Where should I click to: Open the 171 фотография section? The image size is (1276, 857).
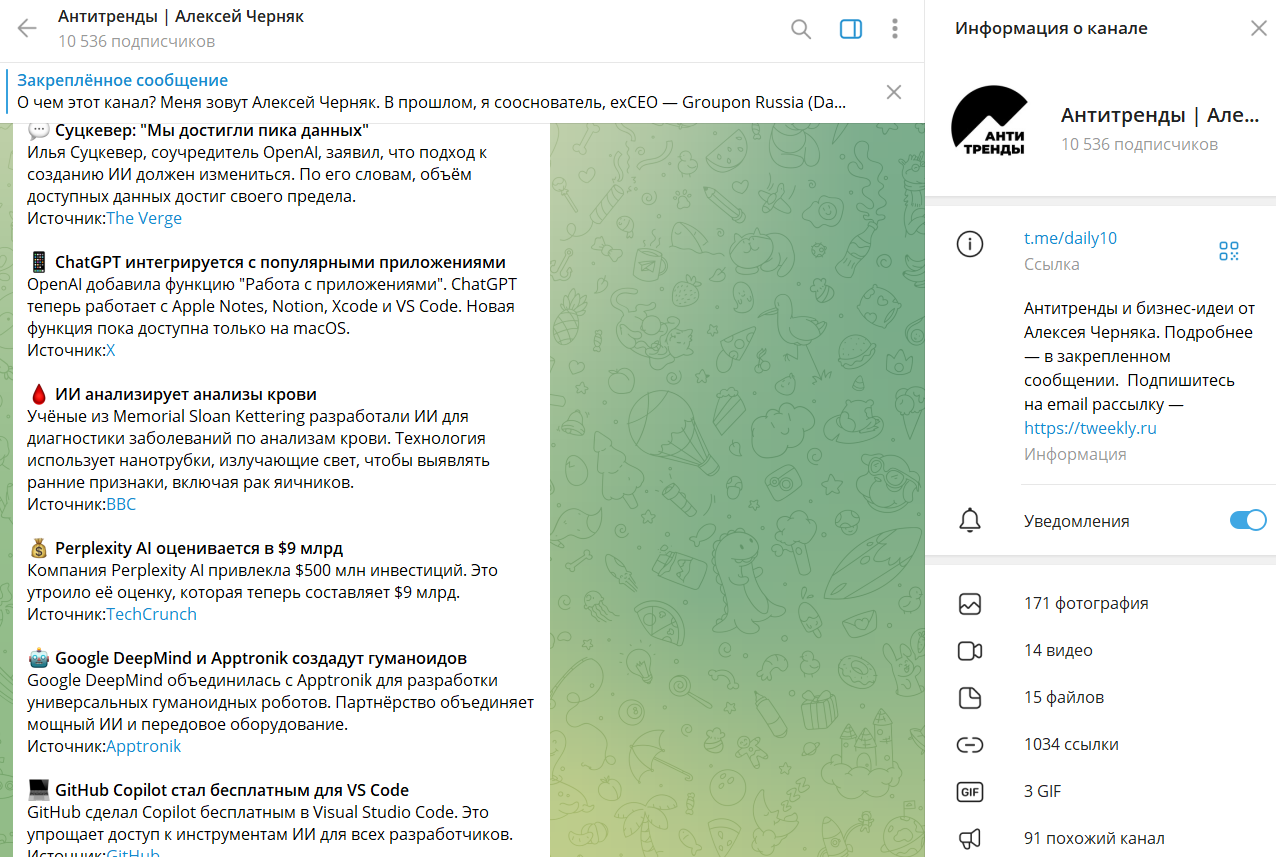tap(1100, 604)
